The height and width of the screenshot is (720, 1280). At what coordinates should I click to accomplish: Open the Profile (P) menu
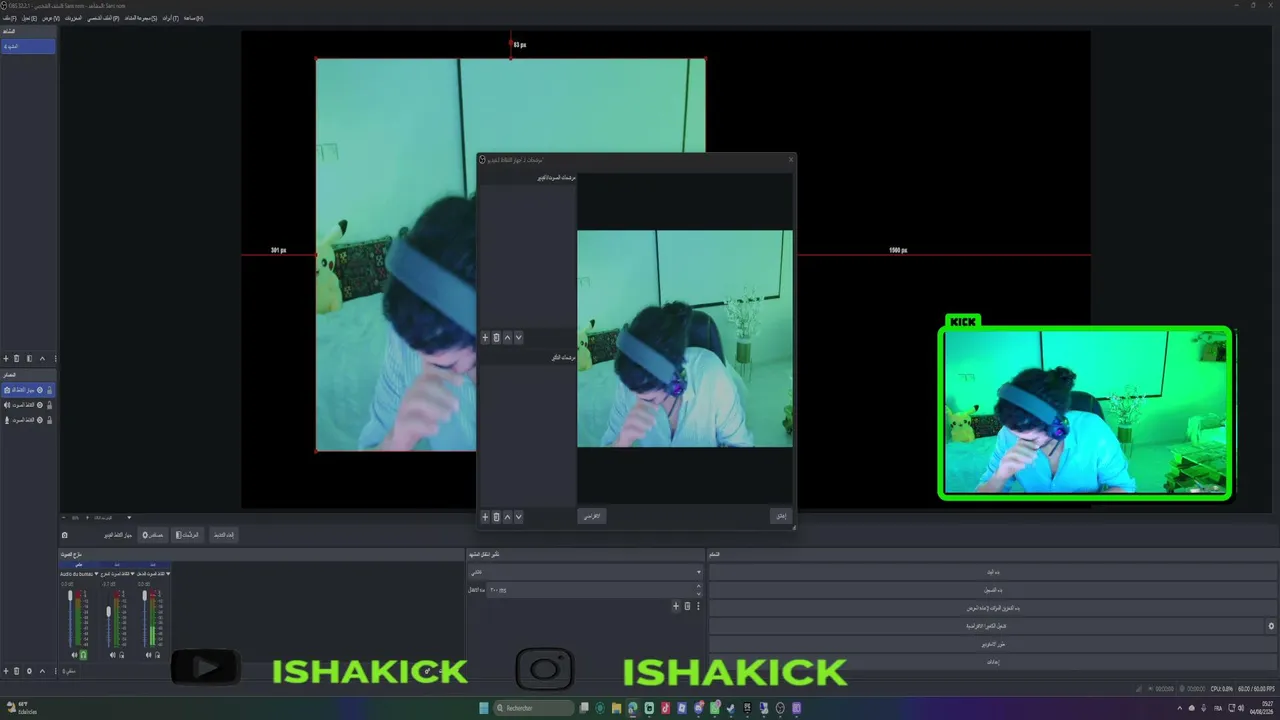tap(102, 18)
